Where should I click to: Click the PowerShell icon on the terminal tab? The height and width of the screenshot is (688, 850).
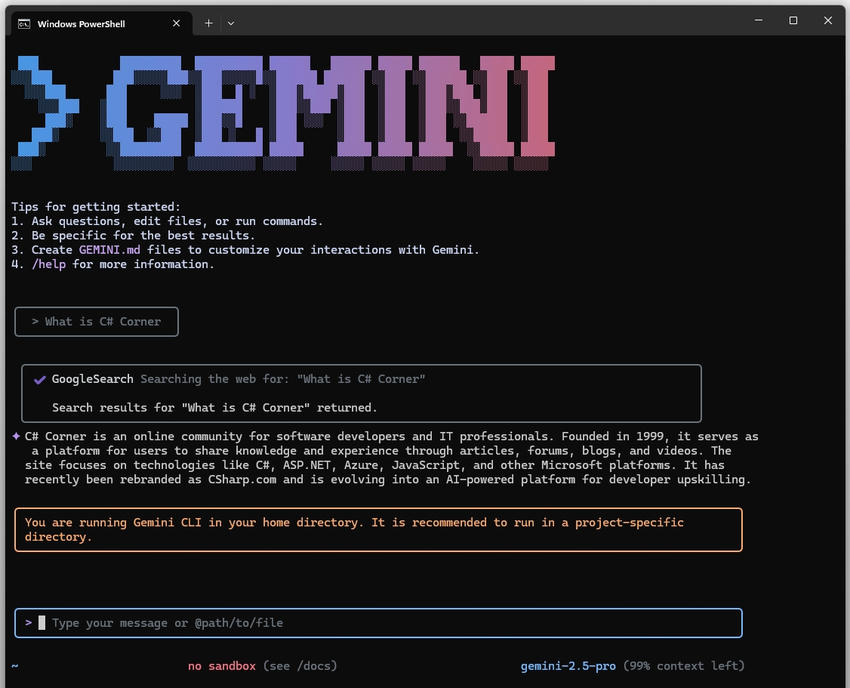click(x=25, y=22)
